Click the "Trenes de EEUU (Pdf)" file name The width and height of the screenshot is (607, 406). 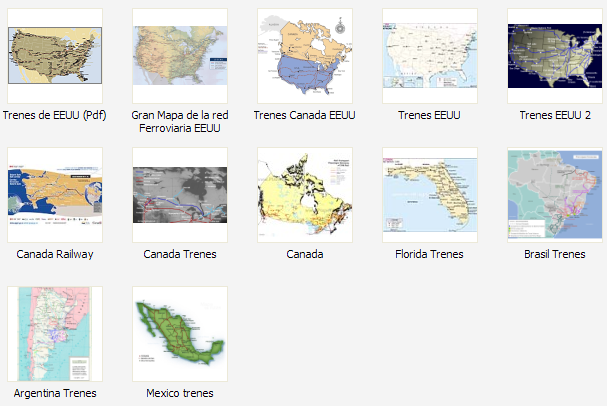pos(54,116)
